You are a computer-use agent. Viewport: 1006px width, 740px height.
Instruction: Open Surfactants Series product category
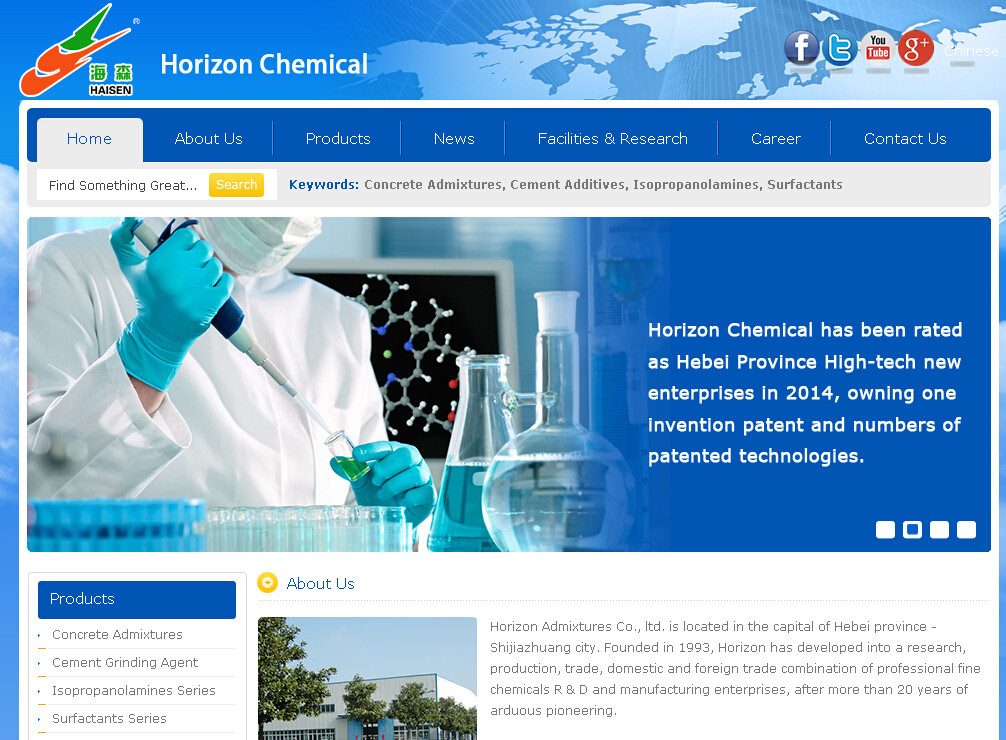109,718
